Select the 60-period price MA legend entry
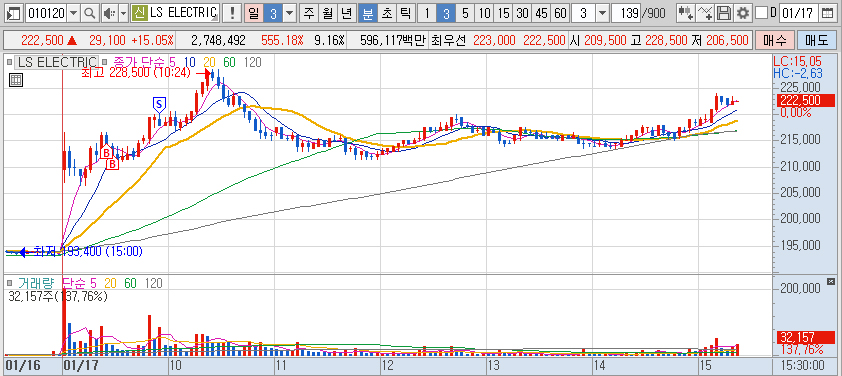Image resolution: width=842 pixels, height=376 pixels. [x=229, y=62]
